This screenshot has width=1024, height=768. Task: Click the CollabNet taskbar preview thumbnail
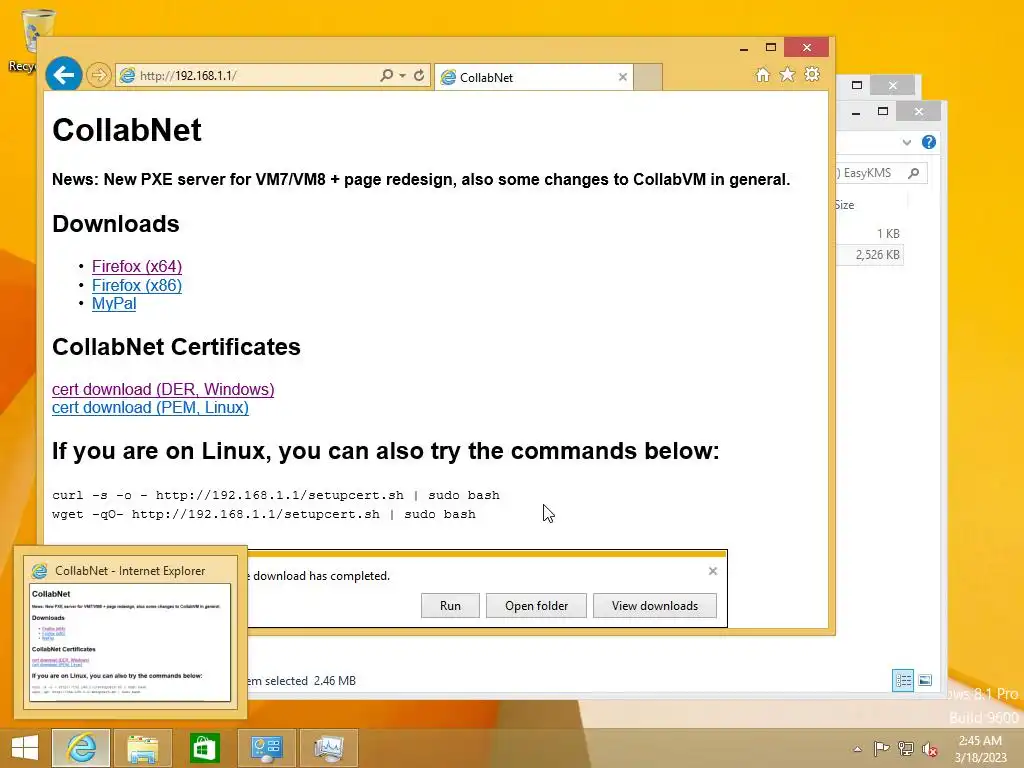[x=131, y=632]
